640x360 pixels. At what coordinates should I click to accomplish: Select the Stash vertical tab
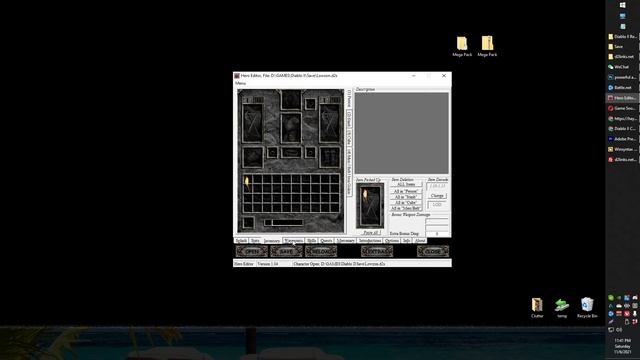click(349, 120)
